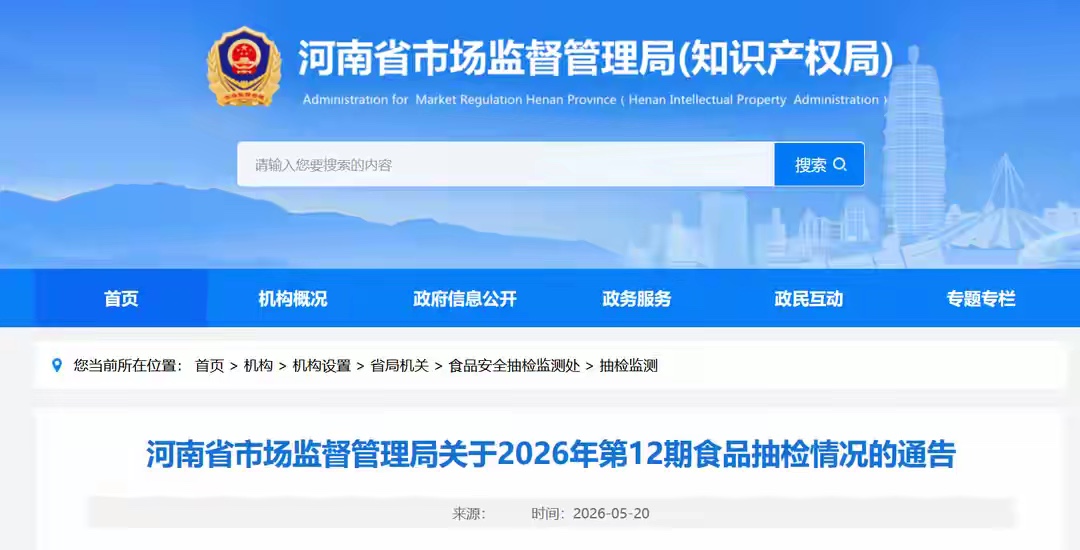Click the site title 河南省市场监督管理局

tap(595, 58)
